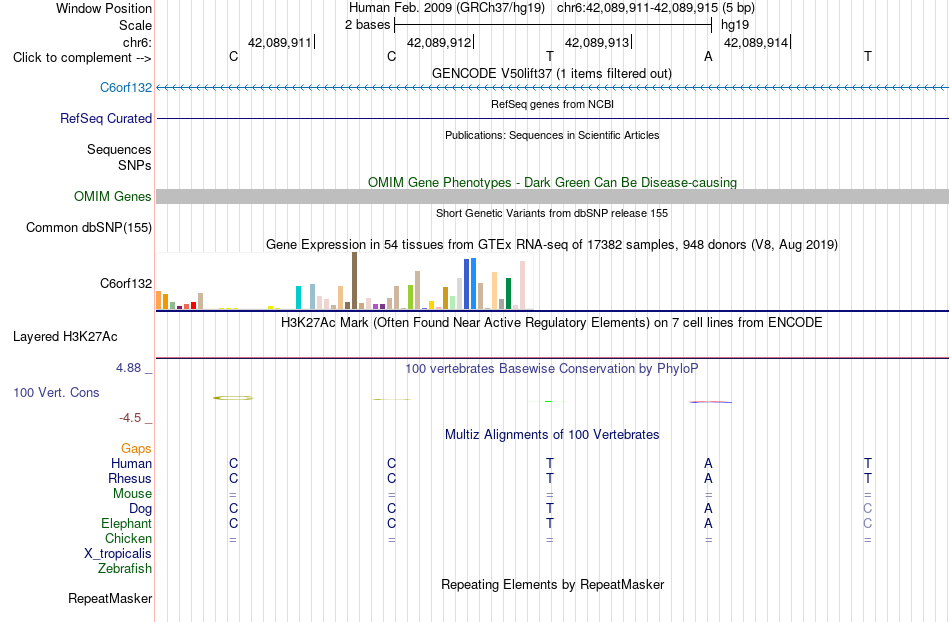Viewport: 950px width, 622px height.
Task: Open the 100 Vert. Cons track label
Action: pos(56,392)
